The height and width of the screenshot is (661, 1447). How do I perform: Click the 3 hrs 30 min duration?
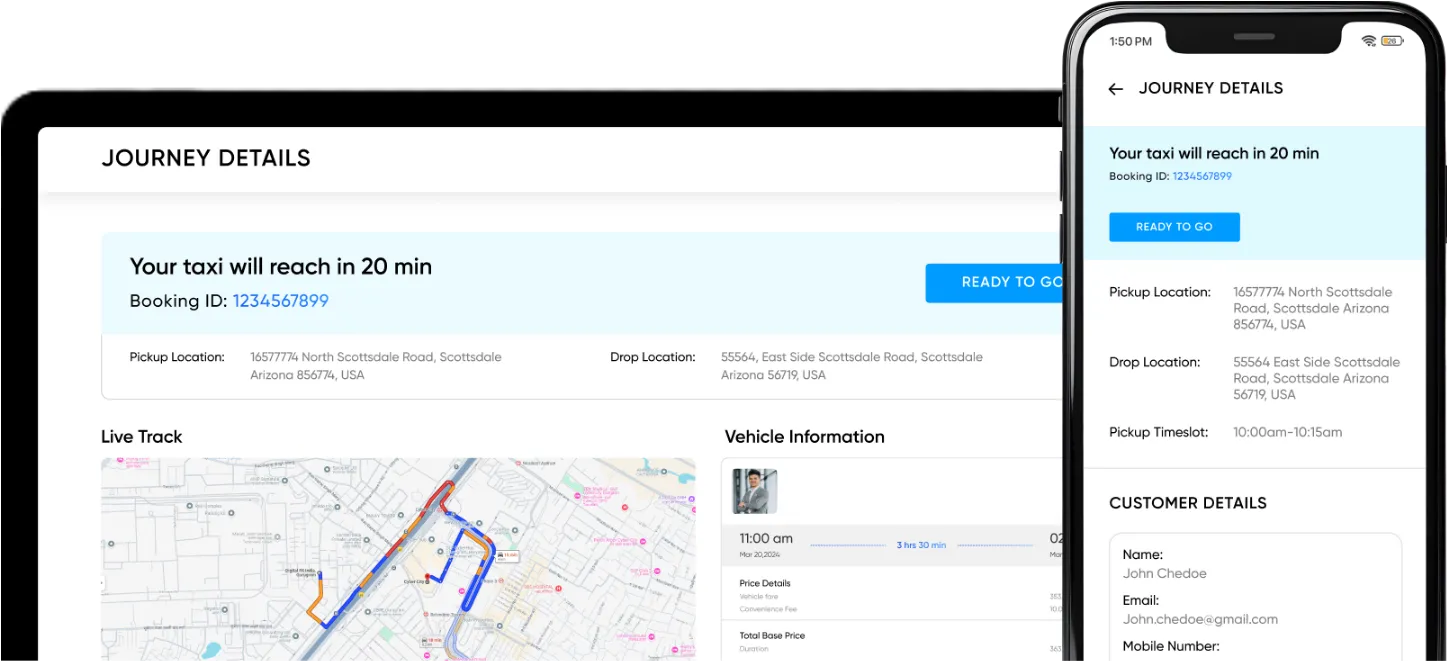click(921, 545)
